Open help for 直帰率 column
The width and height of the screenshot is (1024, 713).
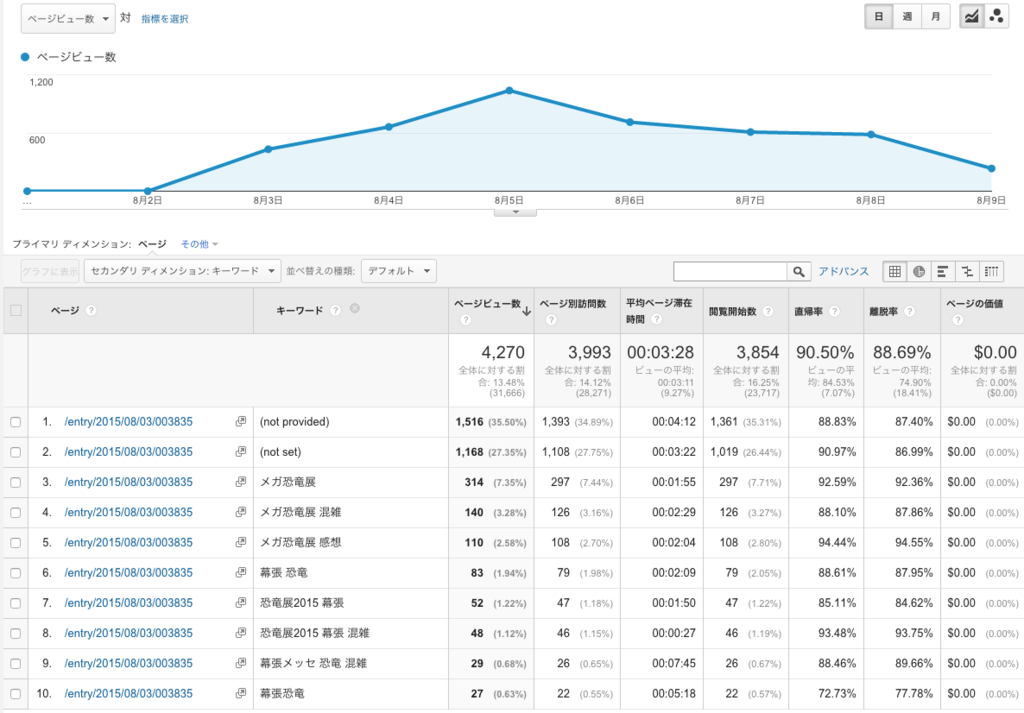(x=835, y=311)
